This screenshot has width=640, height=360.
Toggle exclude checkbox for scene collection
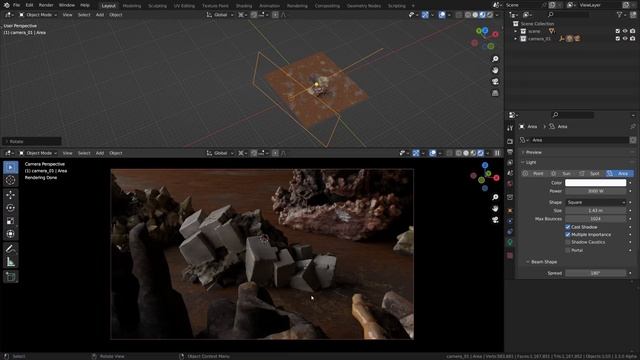click(618, 31)
